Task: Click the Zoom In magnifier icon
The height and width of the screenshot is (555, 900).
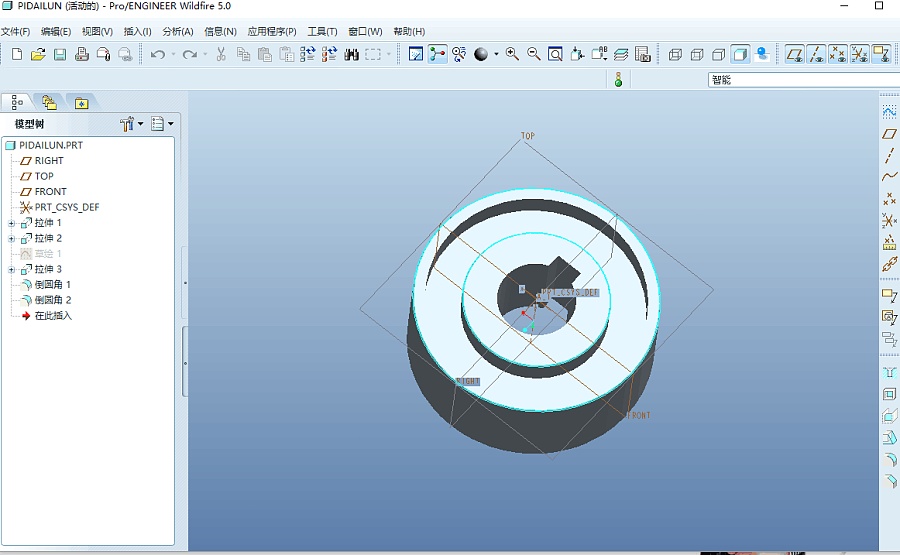Action: (x=513, y=55)
